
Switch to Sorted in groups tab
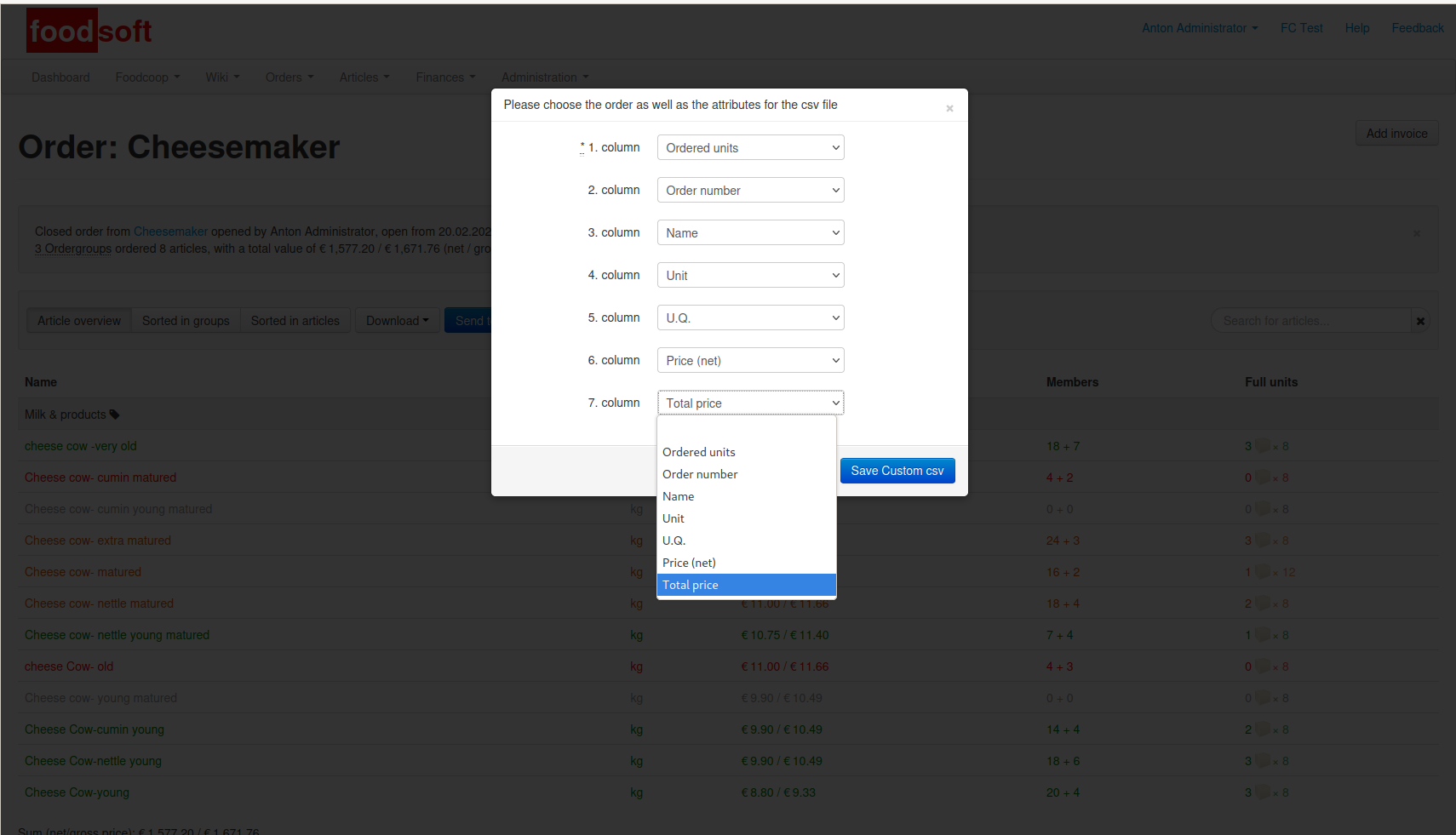pyautogui.click(x=186, y=321)
